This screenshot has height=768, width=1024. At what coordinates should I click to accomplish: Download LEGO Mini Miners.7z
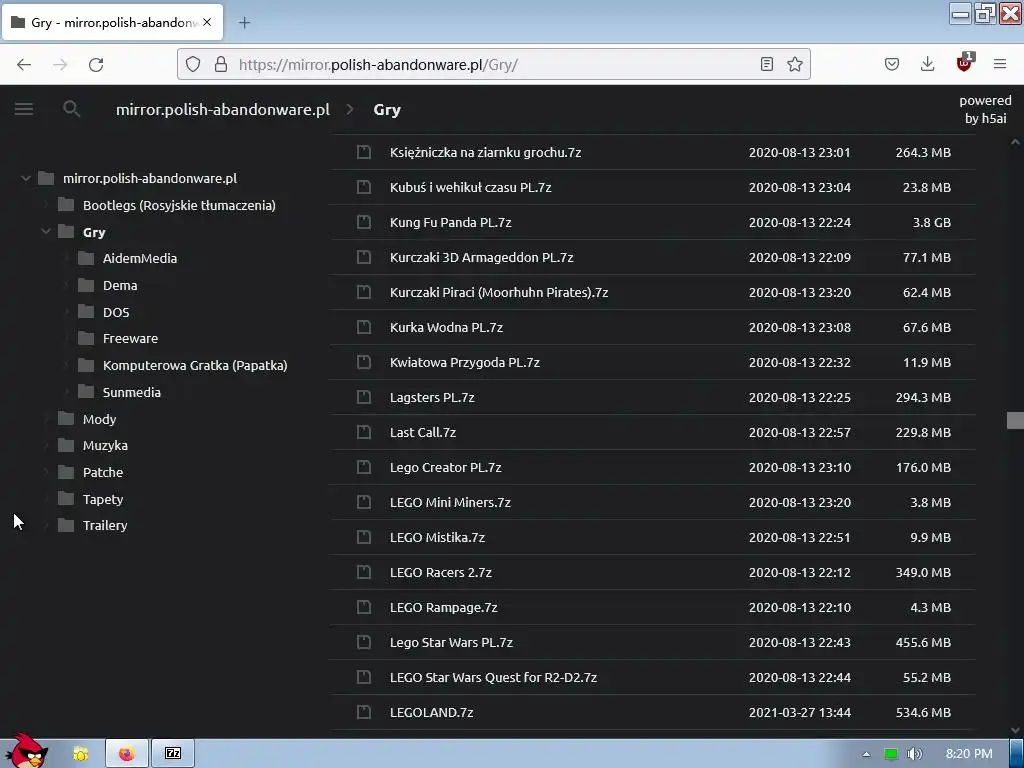point(450,502)
